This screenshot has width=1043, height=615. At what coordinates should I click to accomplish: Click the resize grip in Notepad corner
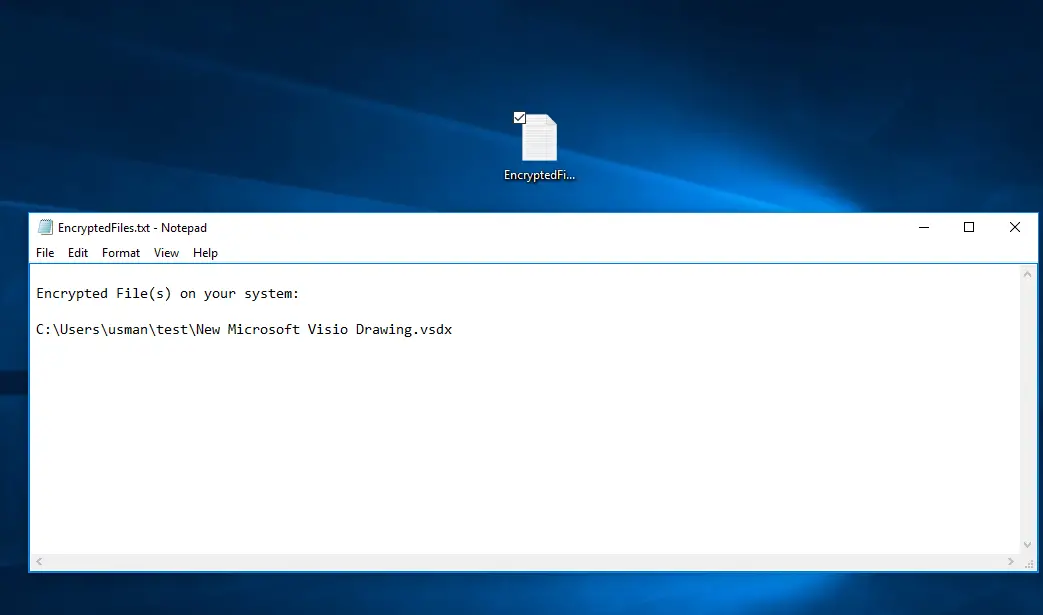point(1029,563)
